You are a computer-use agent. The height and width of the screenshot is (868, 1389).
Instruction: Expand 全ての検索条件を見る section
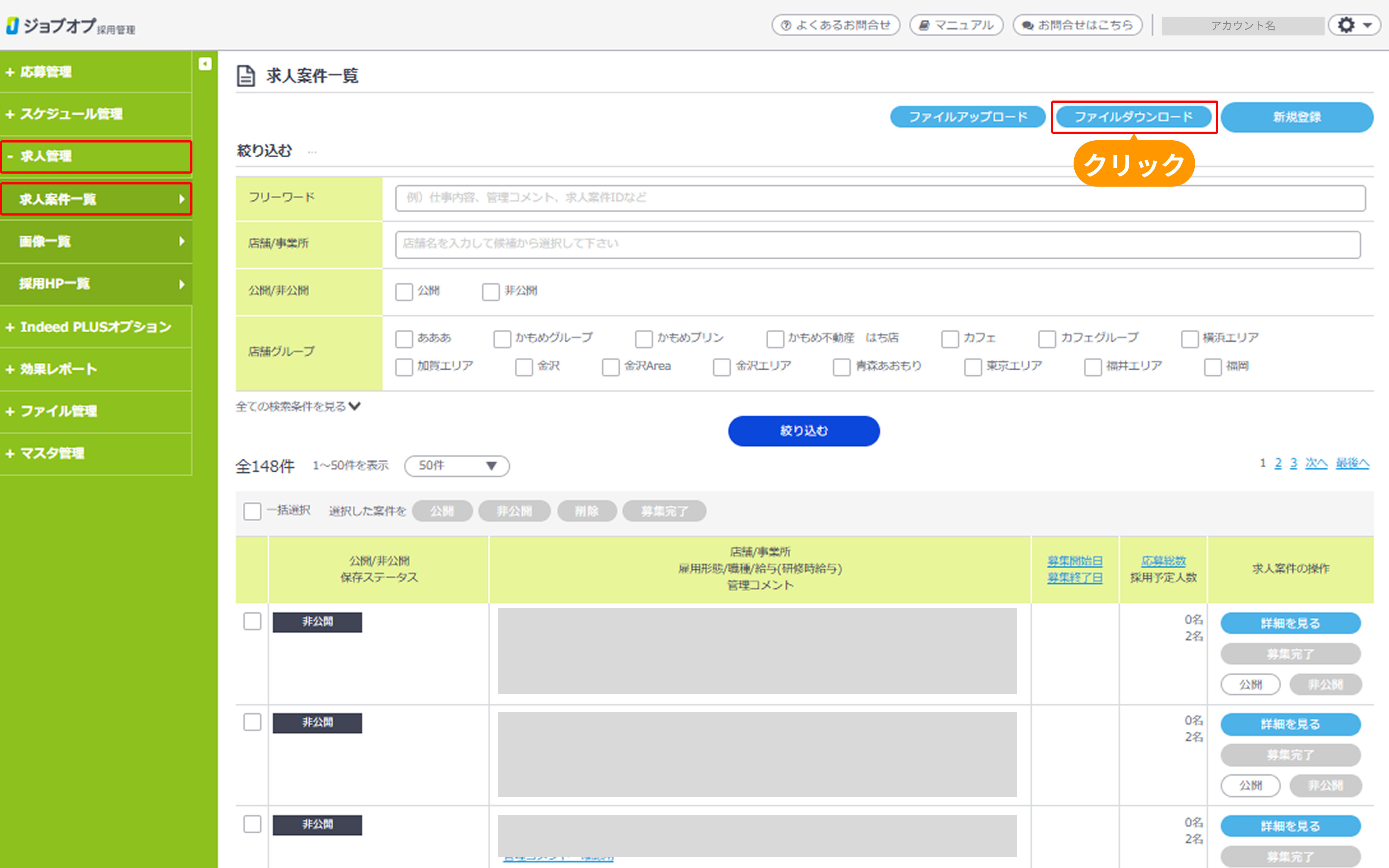coord(298,407)
